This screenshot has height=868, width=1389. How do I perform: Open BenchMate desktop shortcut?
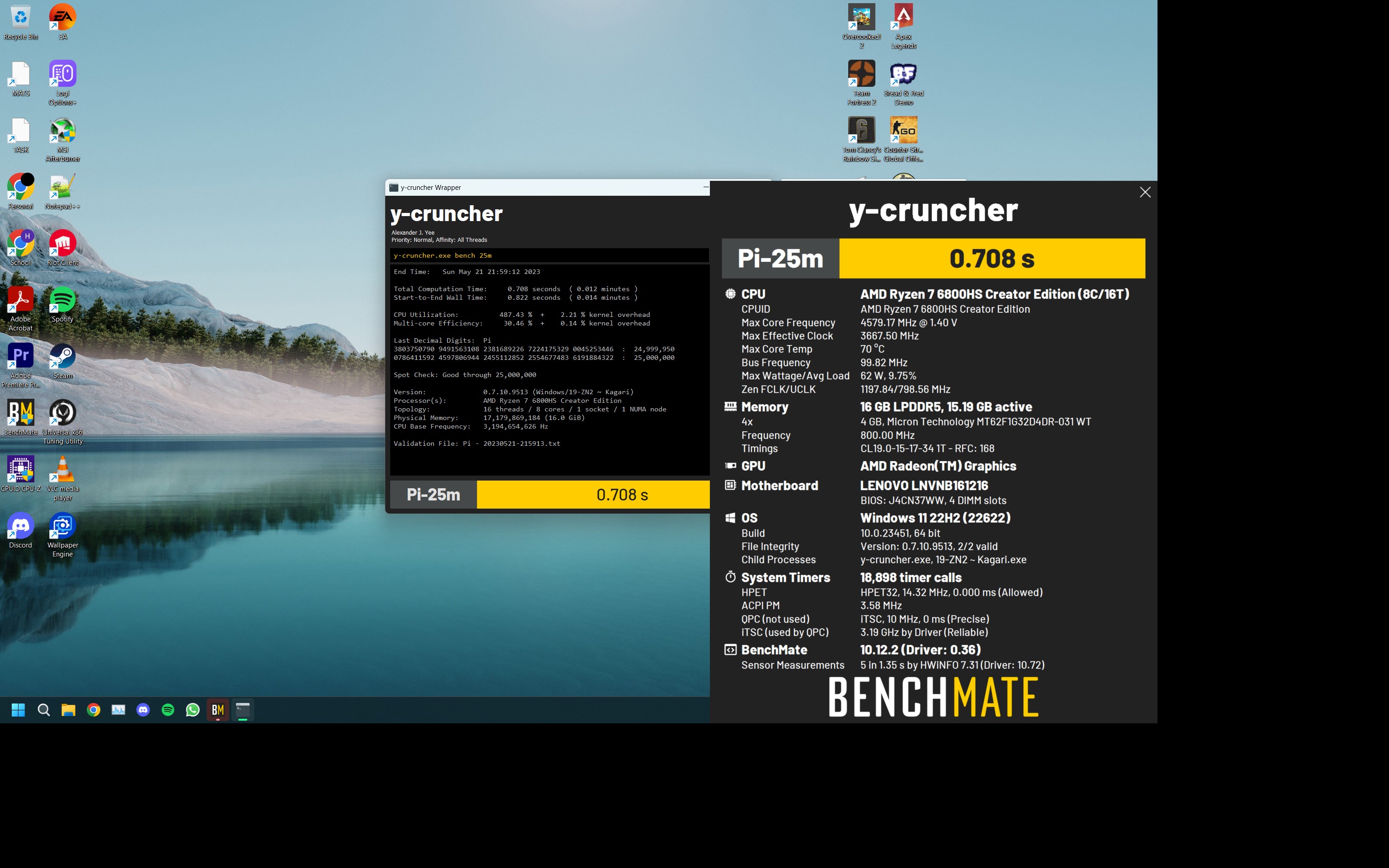click(21, 417)
